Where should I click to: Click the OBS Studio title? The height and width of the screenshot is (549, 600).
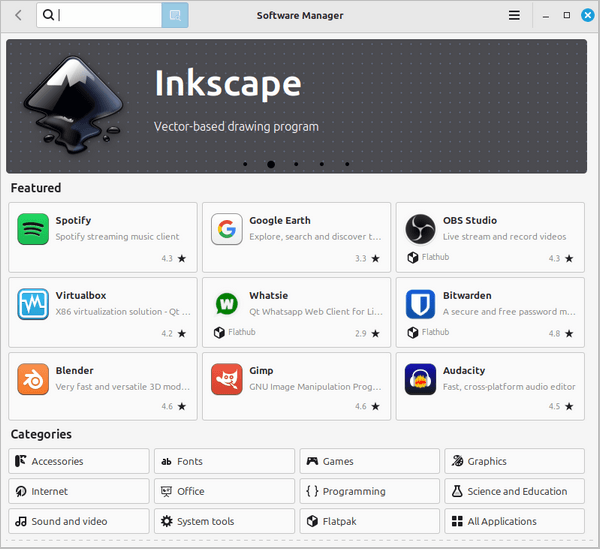470,220
